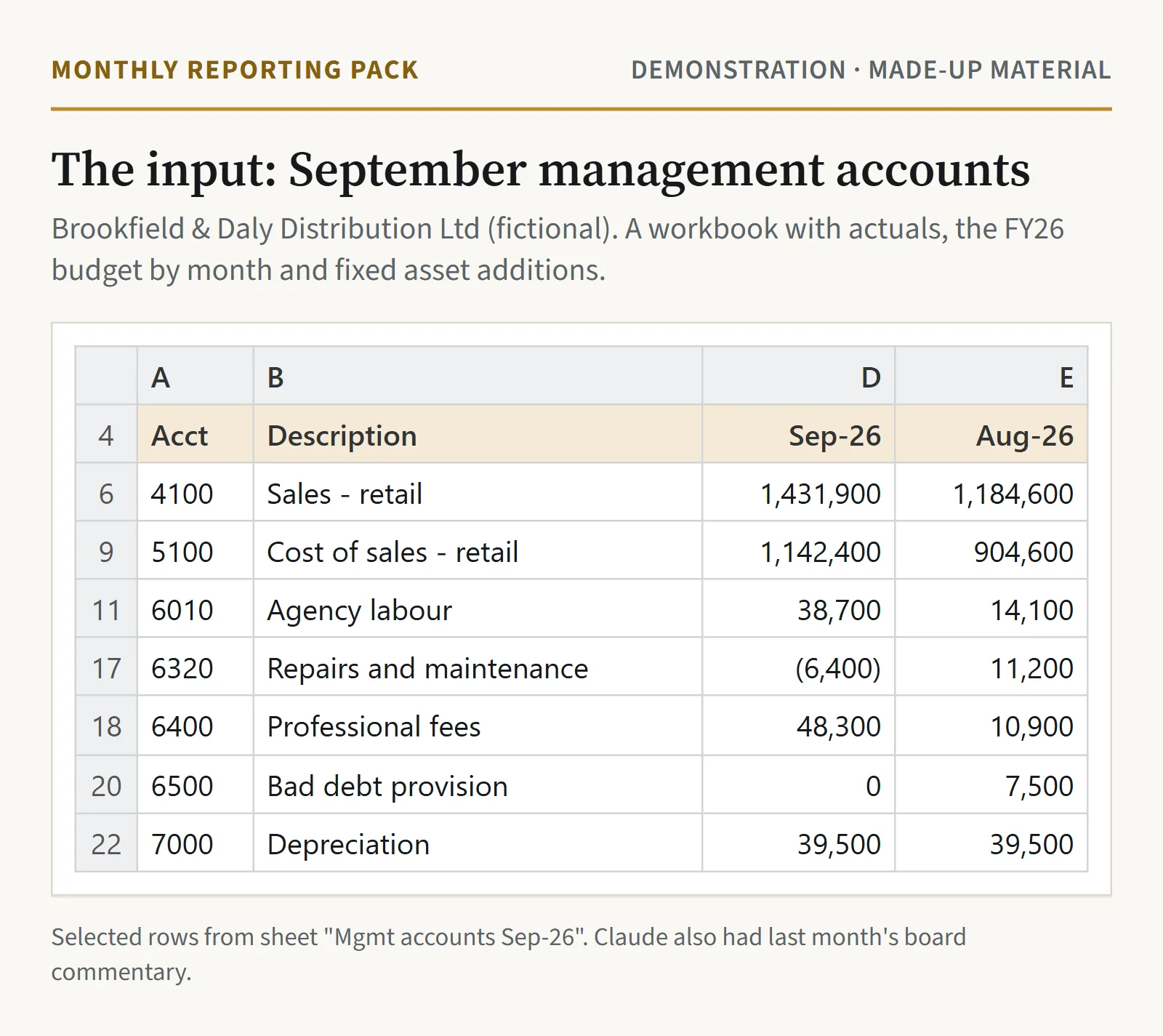Select column A header
Screen dimensions: 1163x1036
pos(195,376)
